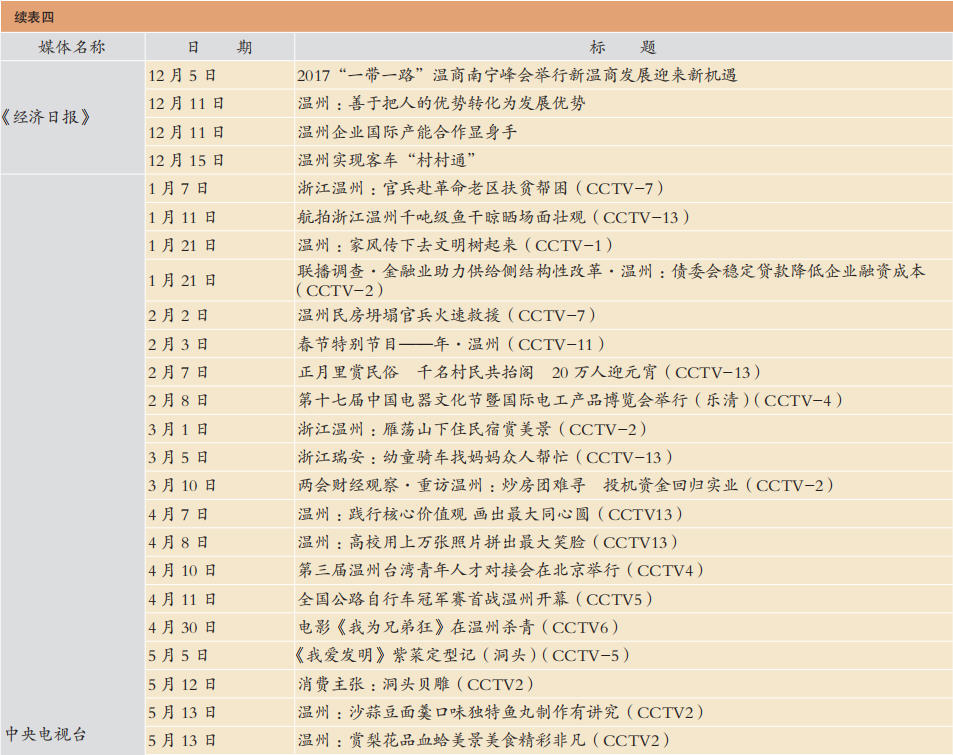The width and height of the screenshot is (953, 755).
Task: Click the 消费主张：洞头贝雕 title
Action: coord(416,684)
